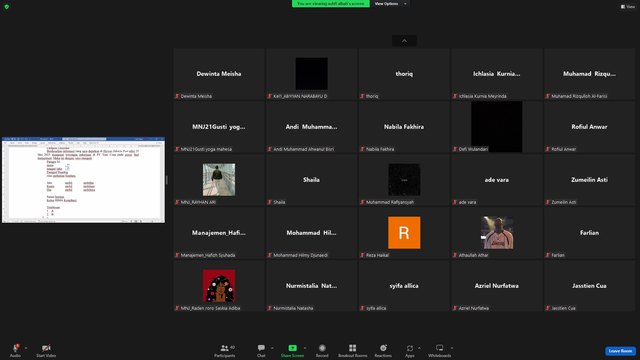Select Andi Muhammad participant tile
Screen dimensions: 640x360
311,127
